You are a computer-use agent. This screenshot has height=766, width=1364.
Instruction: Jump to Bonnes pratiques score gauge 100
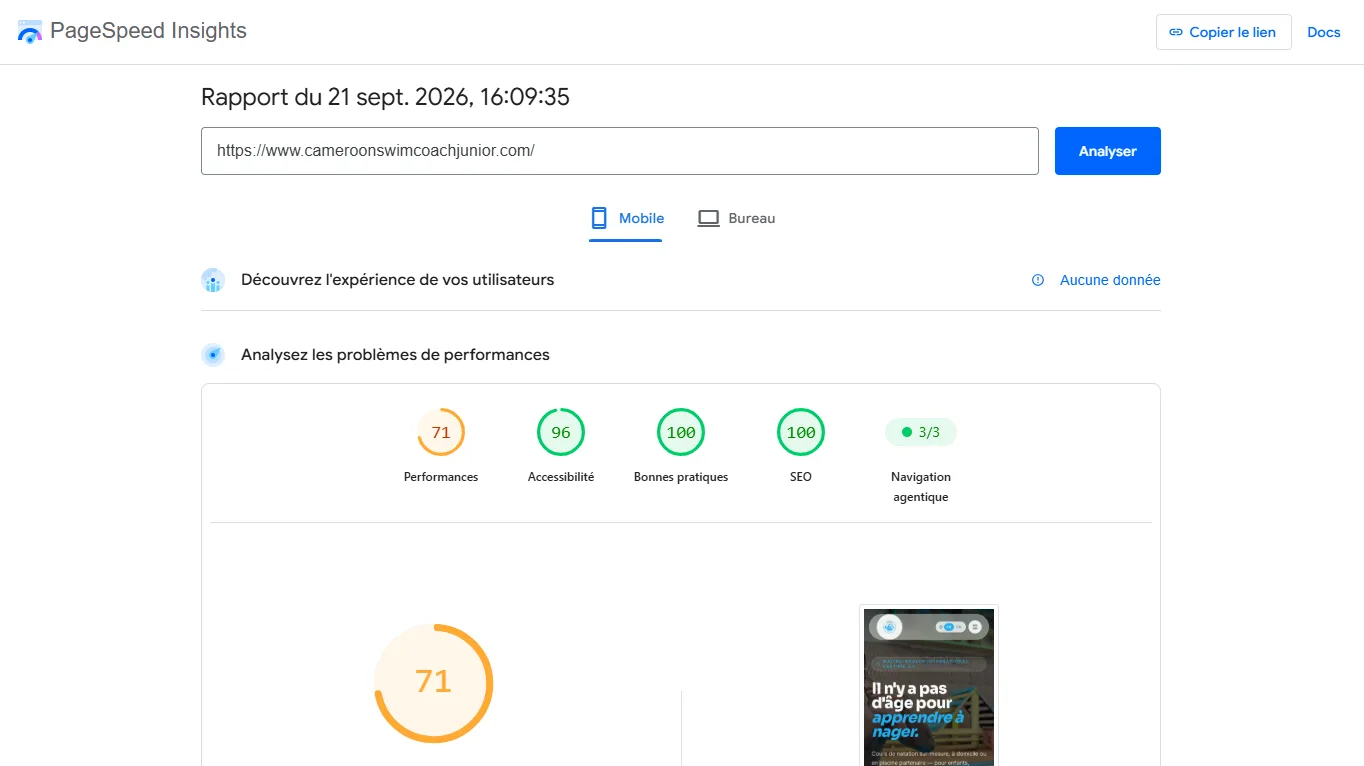tap(681, 432)
